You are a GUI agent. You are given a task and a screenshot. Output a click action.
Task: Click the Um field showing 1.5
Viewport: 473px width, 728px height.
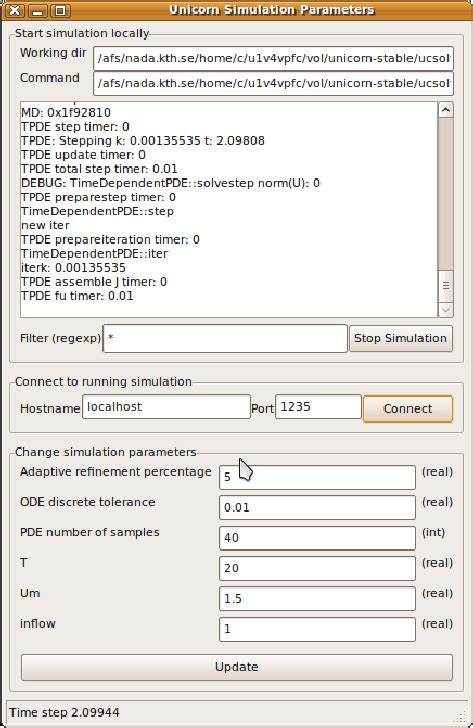click(317, 599)
